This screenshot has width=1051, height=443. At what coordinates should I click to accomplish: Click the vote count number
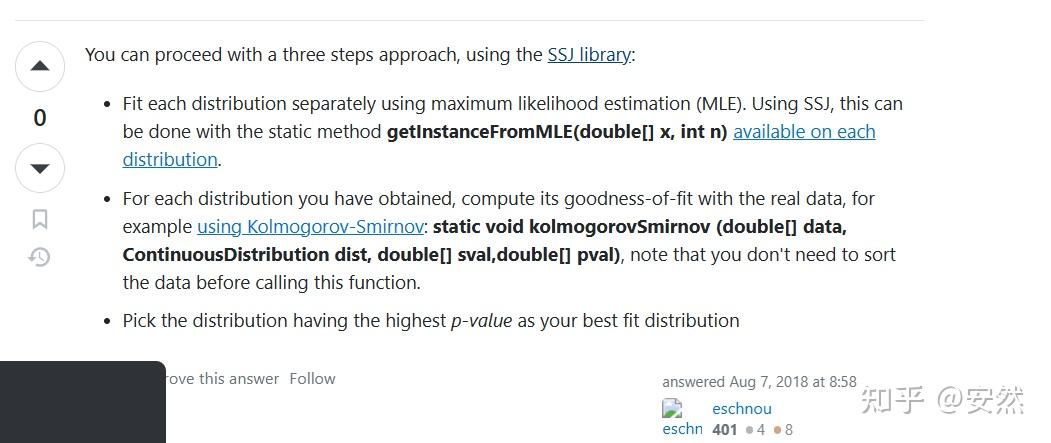click(40, 118)
